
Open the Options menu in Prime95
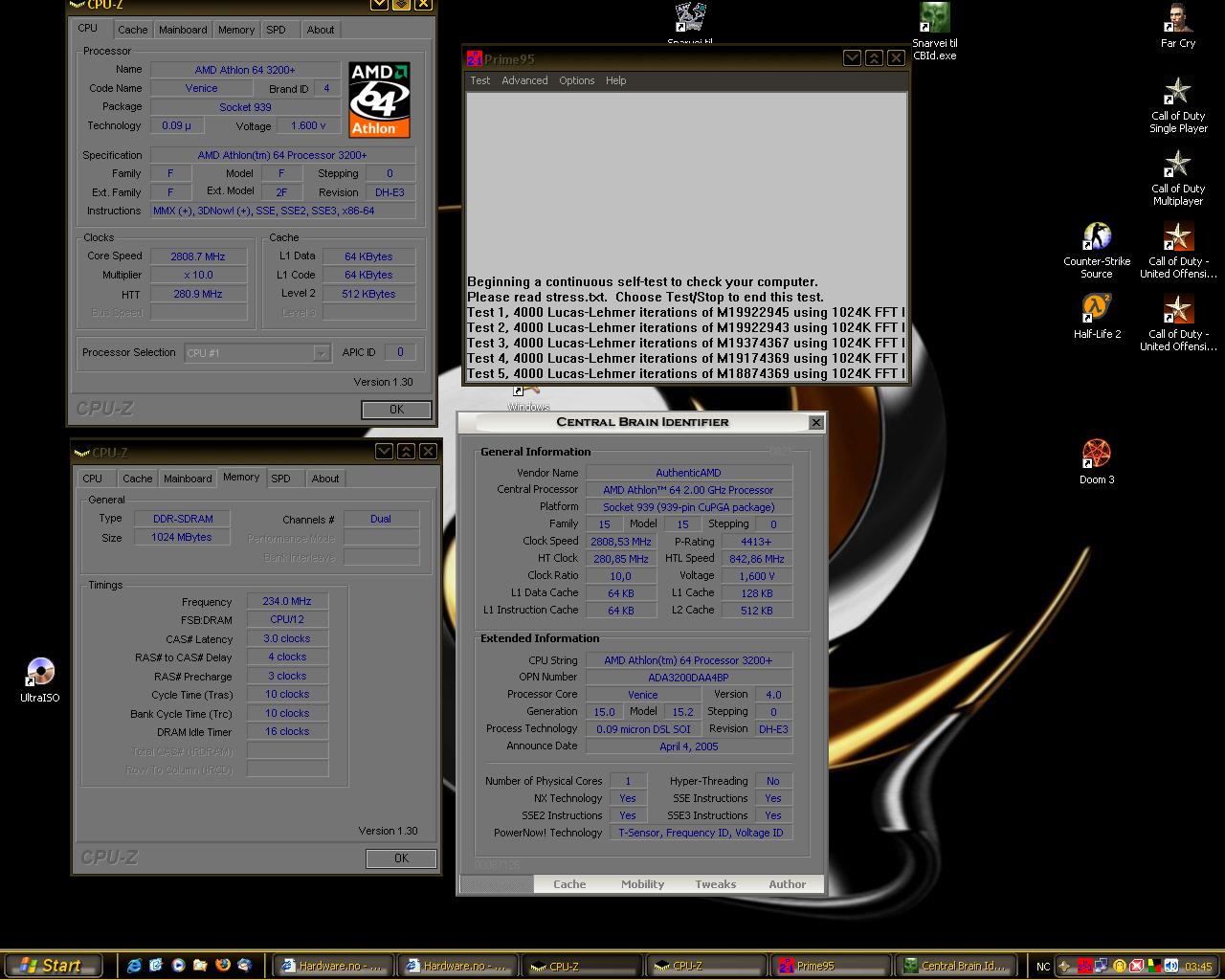[577, 80]
